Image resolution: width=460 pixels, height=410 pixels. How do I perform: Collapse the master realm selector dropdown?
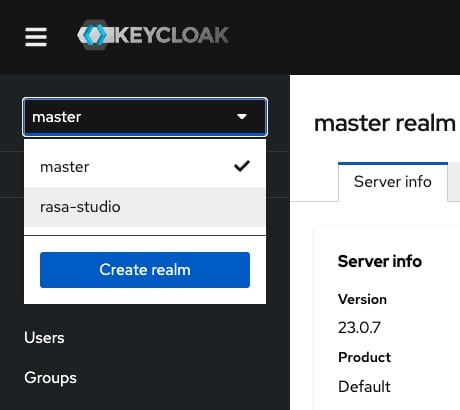coord(145,117)
